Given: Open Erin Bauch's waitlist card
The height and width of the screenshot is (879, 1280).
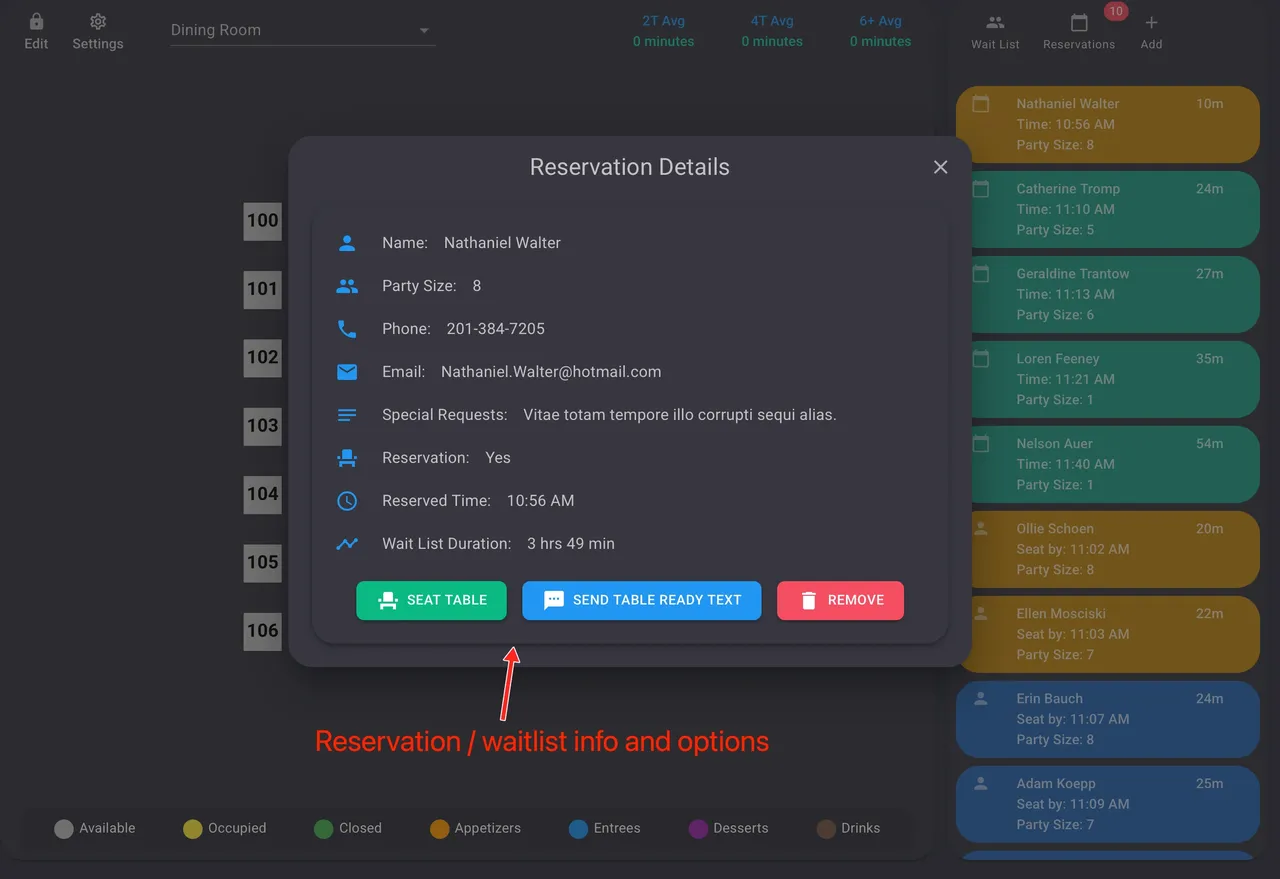Looking at the screenshot, I should click(x=1107, y=719).
